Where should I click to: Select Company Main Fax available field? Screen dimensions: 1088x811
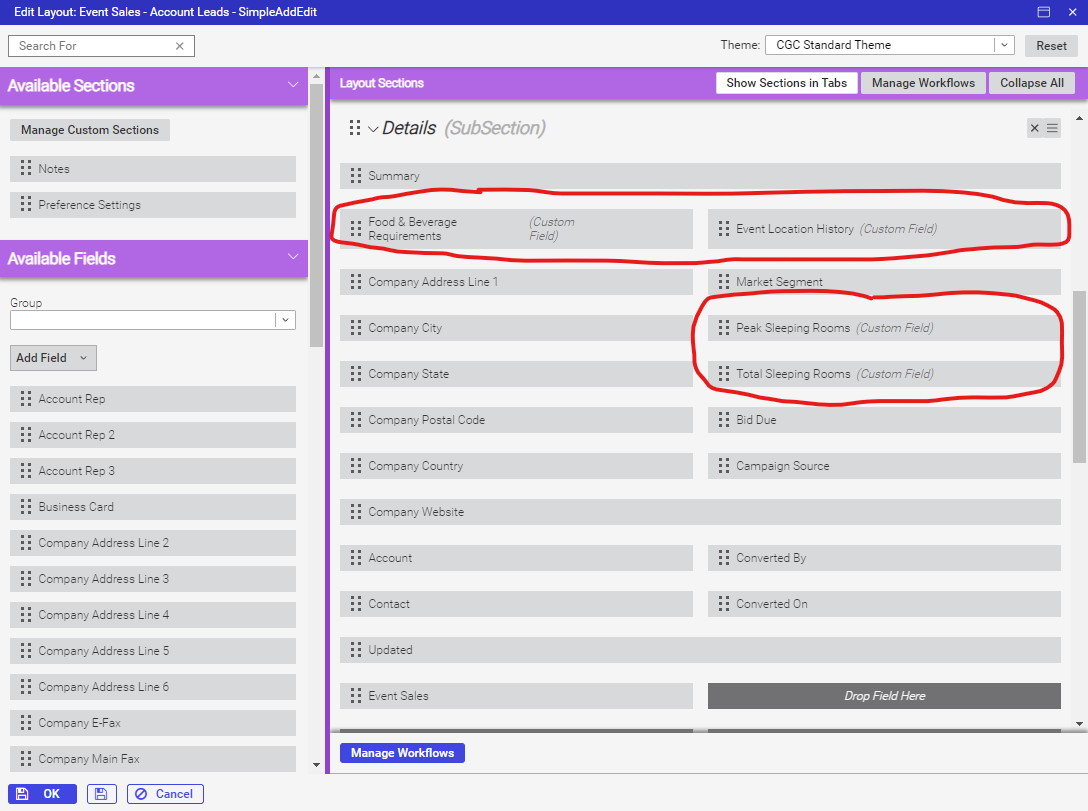153,759
